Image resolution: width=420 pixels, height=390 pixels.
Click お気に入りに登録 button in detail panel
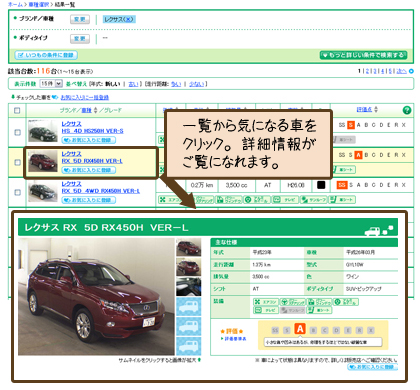coord(373,367)
